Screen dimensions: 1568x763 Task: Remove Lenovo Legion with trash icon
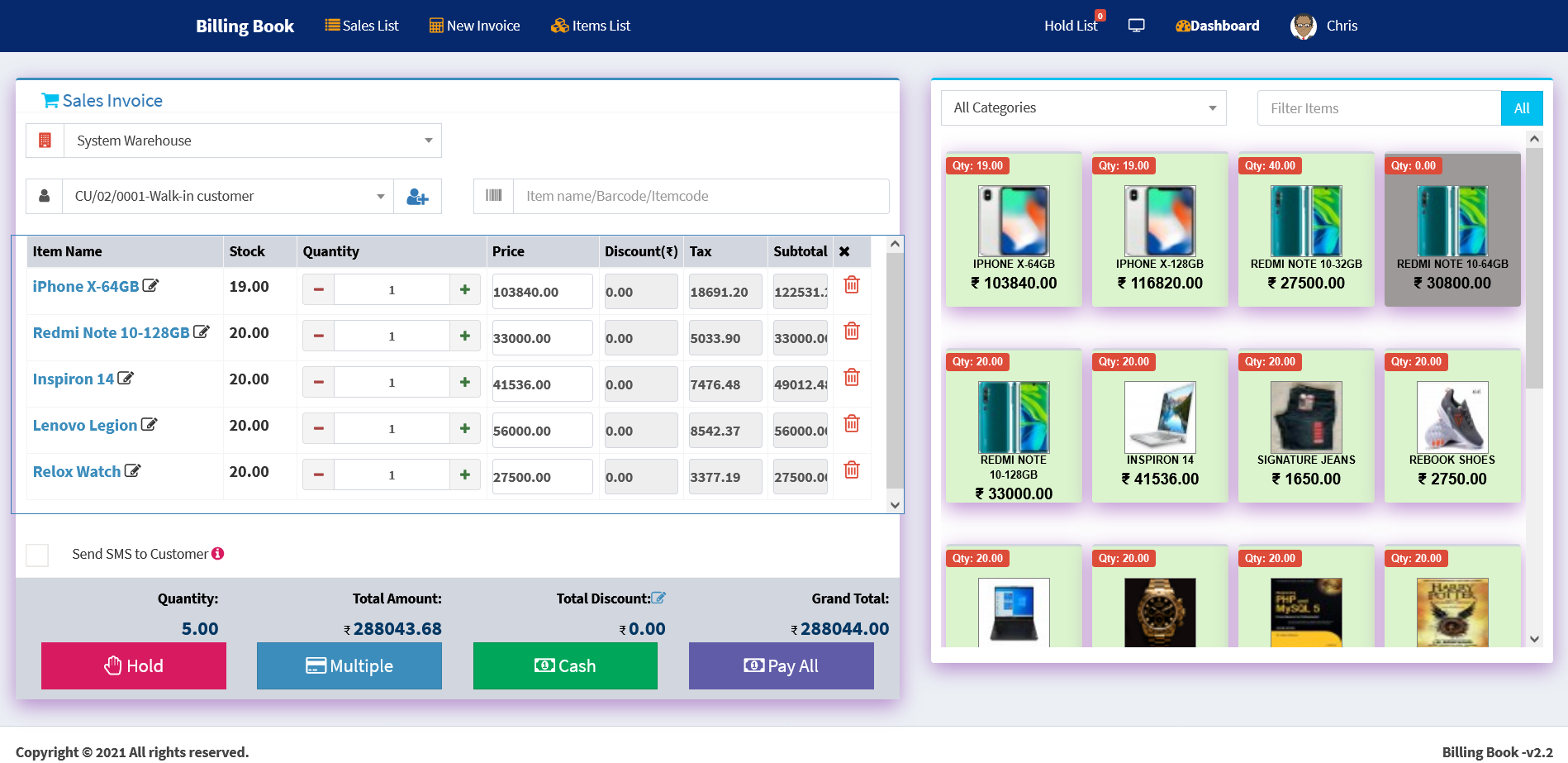(x=852, y=424)
